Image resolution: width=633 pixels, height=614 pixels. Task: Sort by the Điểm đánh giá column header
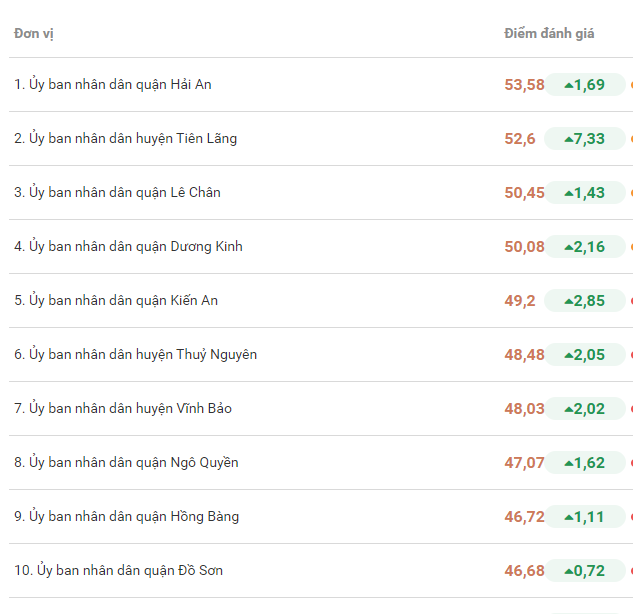(549, 34)
